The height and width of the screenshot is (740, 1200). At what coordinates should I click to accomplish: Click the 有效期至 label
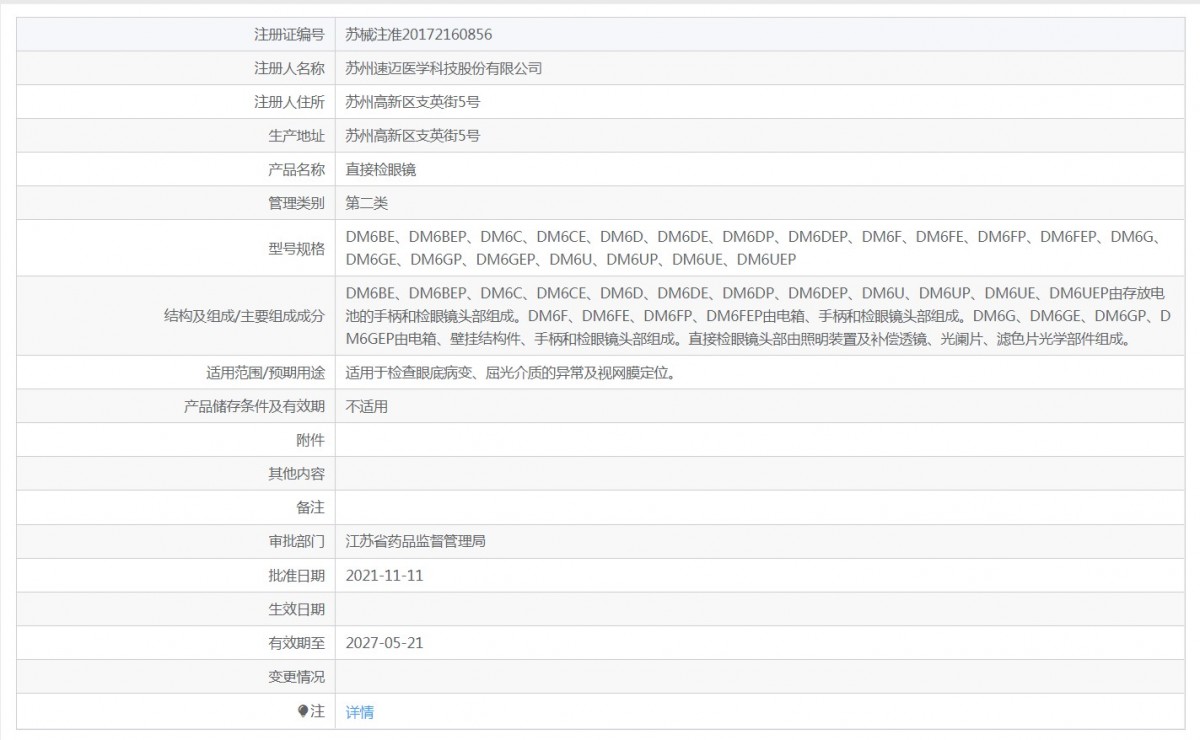coord(297,643)
